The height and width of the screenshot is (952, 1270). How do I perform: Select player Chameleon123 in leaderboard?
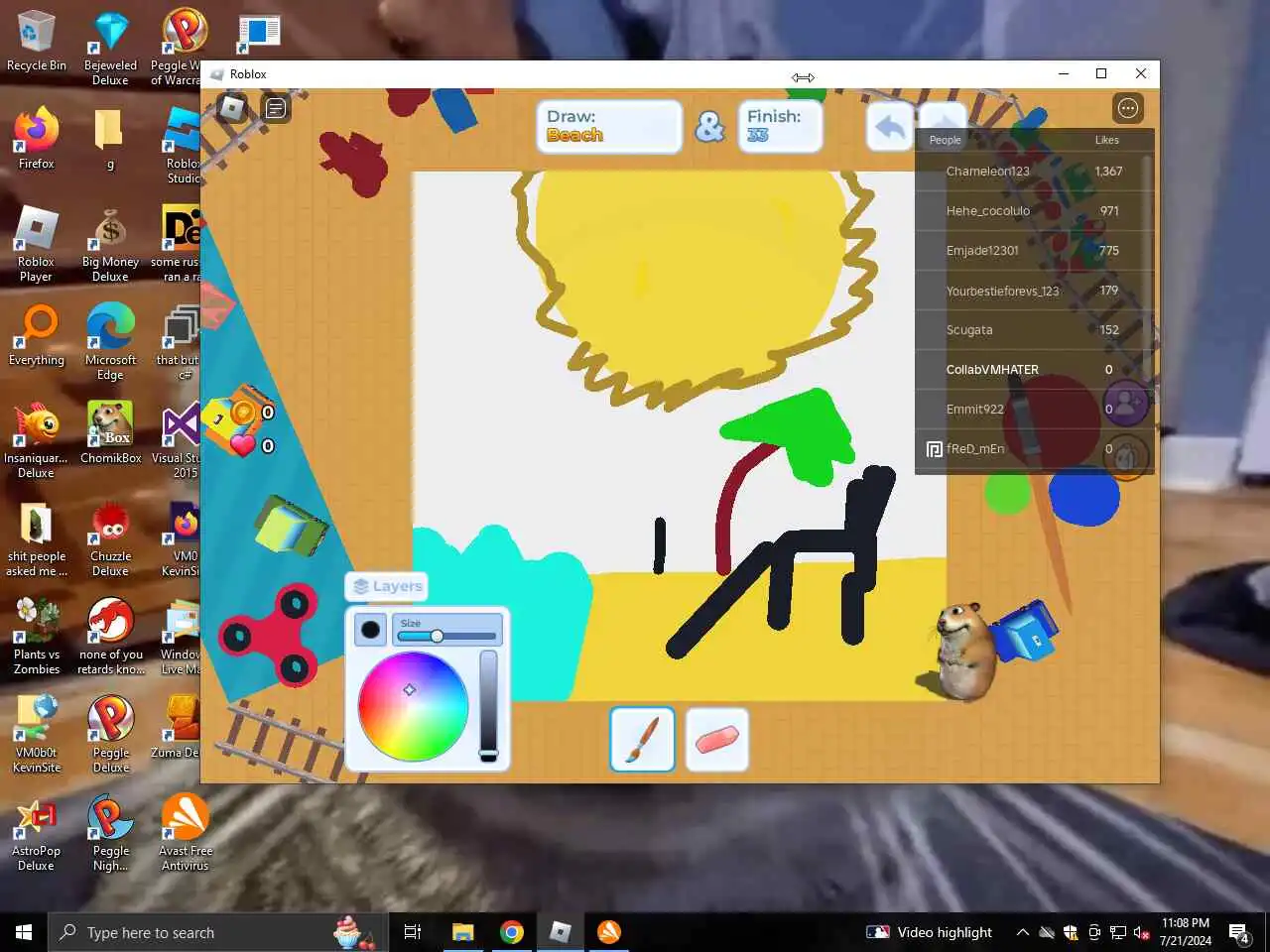click(x=1034, y=171)
